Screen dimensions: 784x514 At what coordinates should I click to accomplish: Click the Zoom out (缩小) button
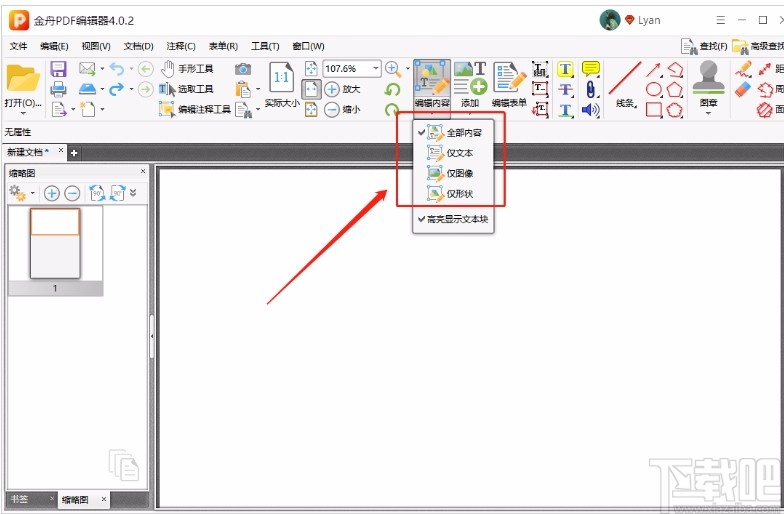[x=342, y=109]
